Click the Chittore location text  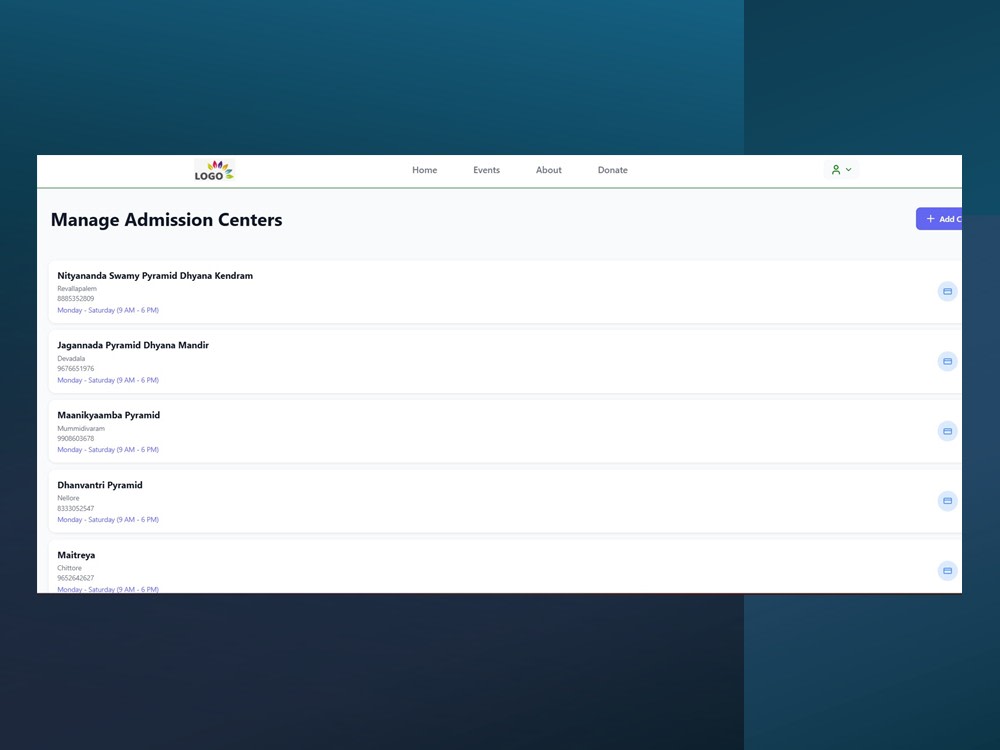coord(69,568)
